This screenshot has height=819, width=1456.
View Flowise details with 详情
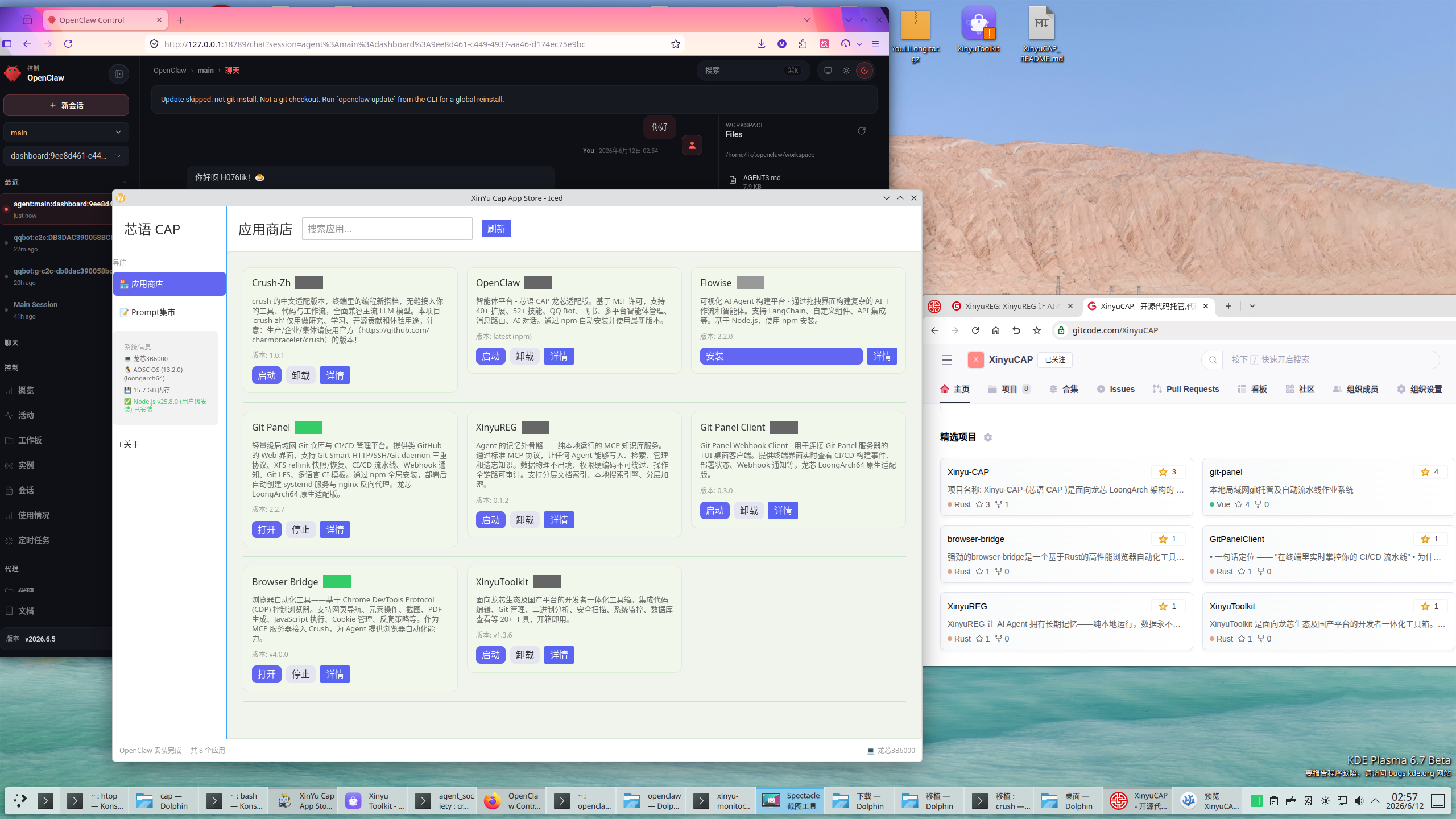pos(882,356)
